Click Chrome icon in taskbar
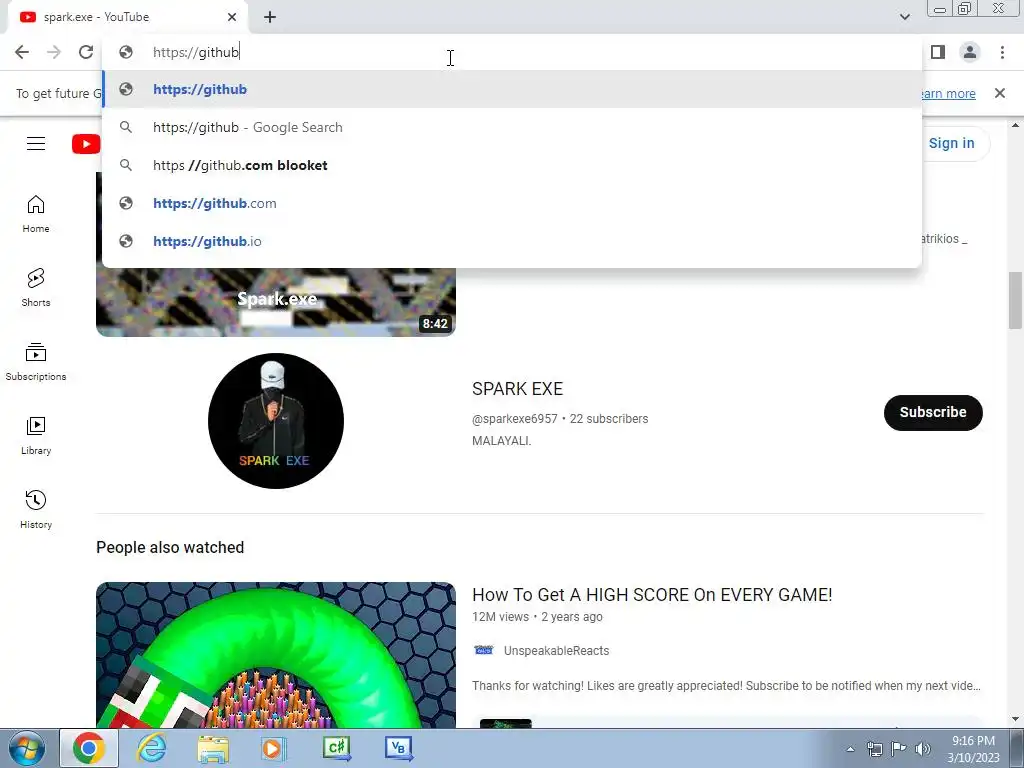Viewport: 1024px width, 768px height. [89, 748]
